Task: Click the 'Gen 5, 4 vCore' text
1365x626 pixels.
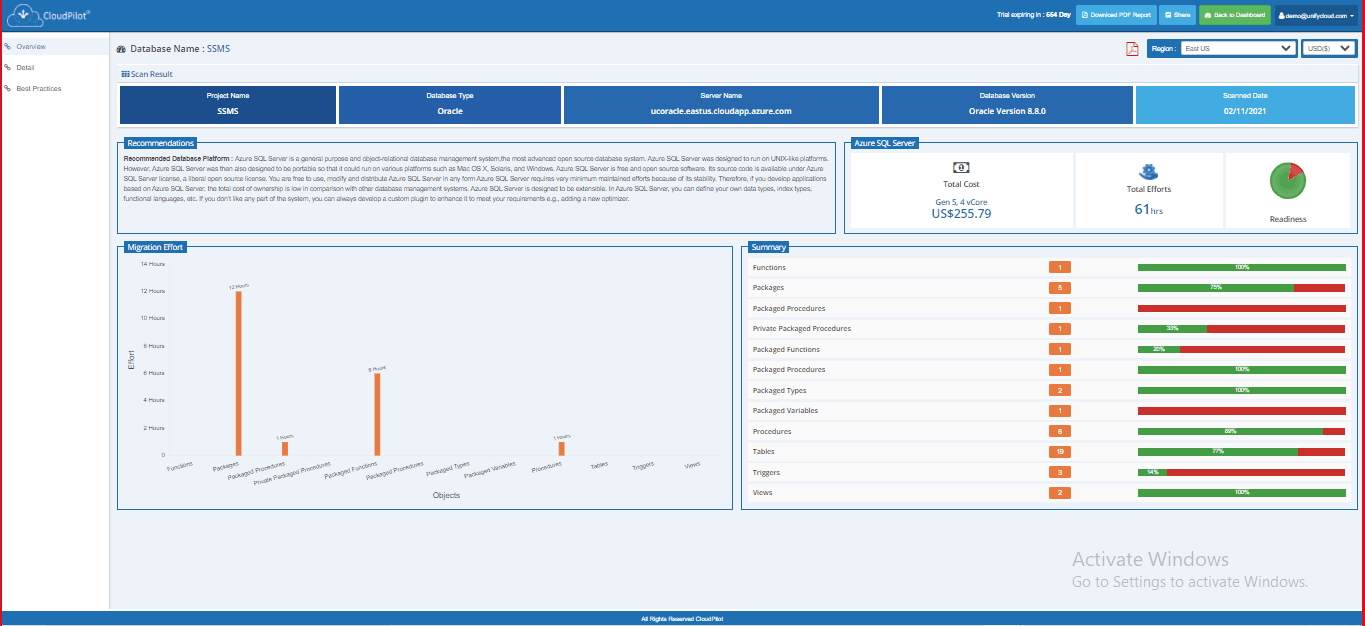Action: [961, 200]
